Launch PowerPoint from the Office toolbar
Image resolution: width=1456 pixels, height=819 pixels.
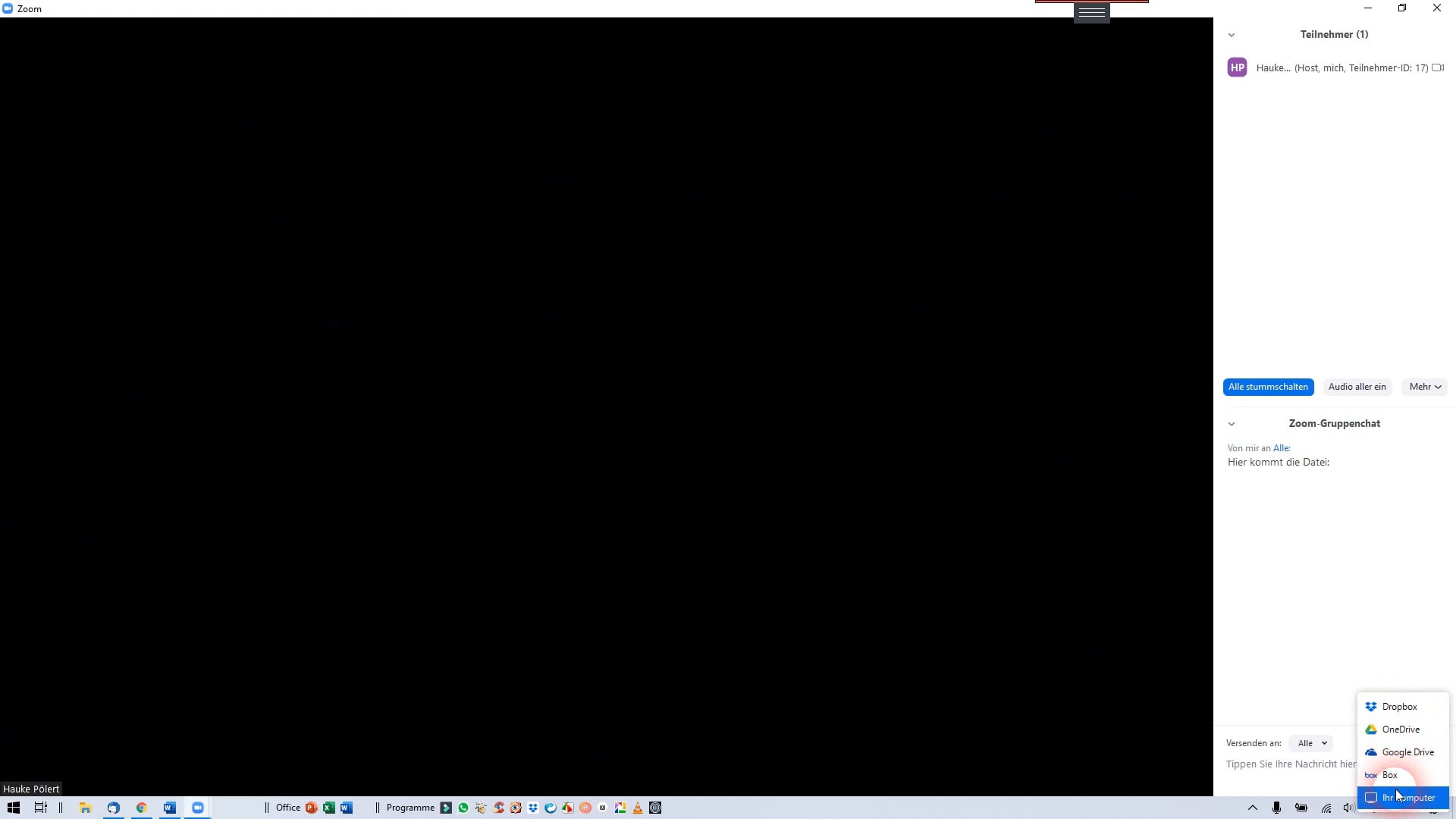pyautogui.click(x=311, y=808)
